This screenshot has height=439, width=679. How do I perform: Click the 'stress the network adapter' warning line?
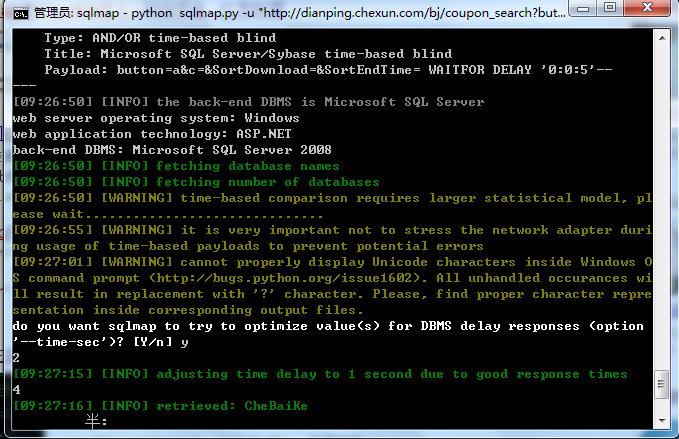pyautogui.click(x=332, y=230)
